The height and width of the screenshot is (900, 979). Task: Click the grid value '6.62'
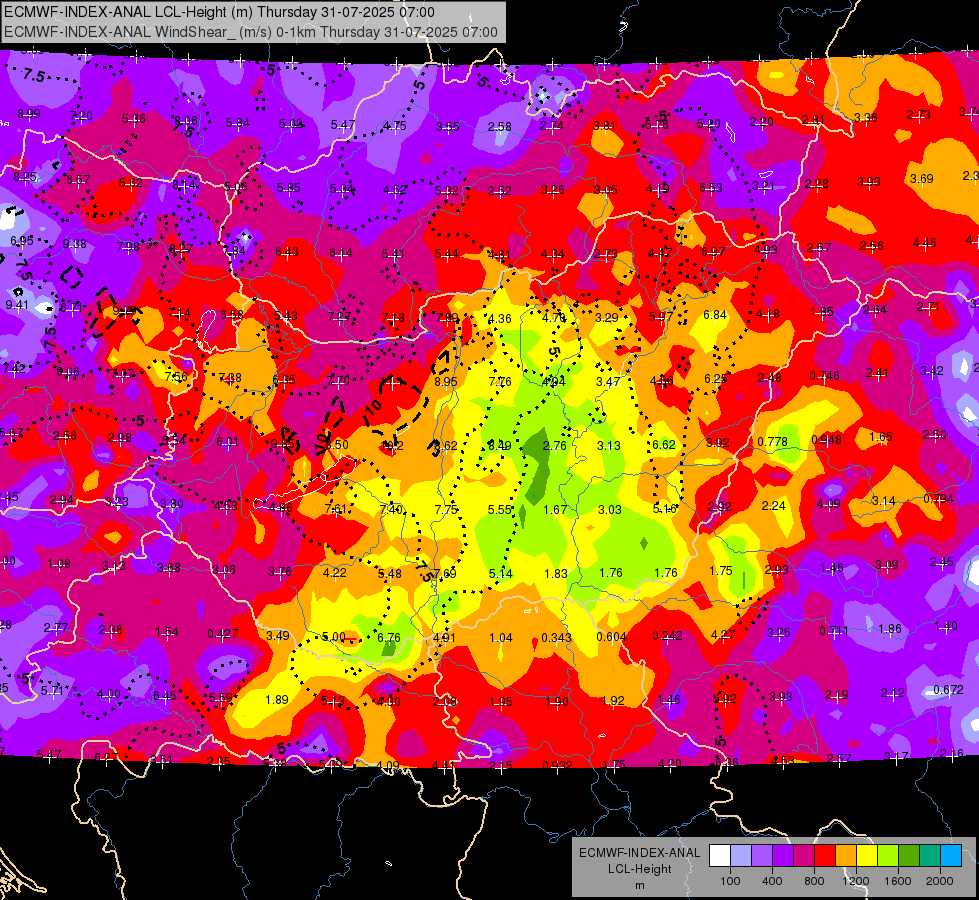664,445
